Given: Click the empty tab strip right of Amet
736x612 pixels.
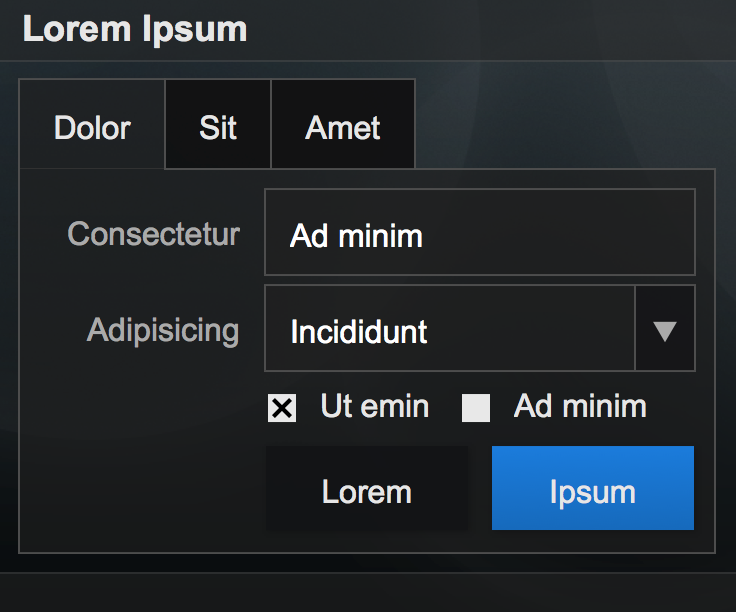Looking at the screenshot, I should point(560,125).
